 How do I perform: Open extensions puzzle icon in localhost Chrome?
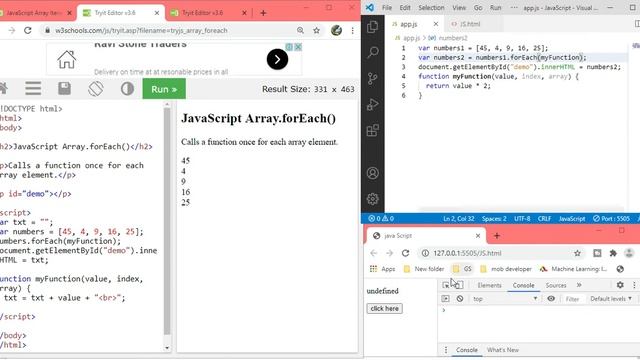pyautogui.click(x=613, y=253)
